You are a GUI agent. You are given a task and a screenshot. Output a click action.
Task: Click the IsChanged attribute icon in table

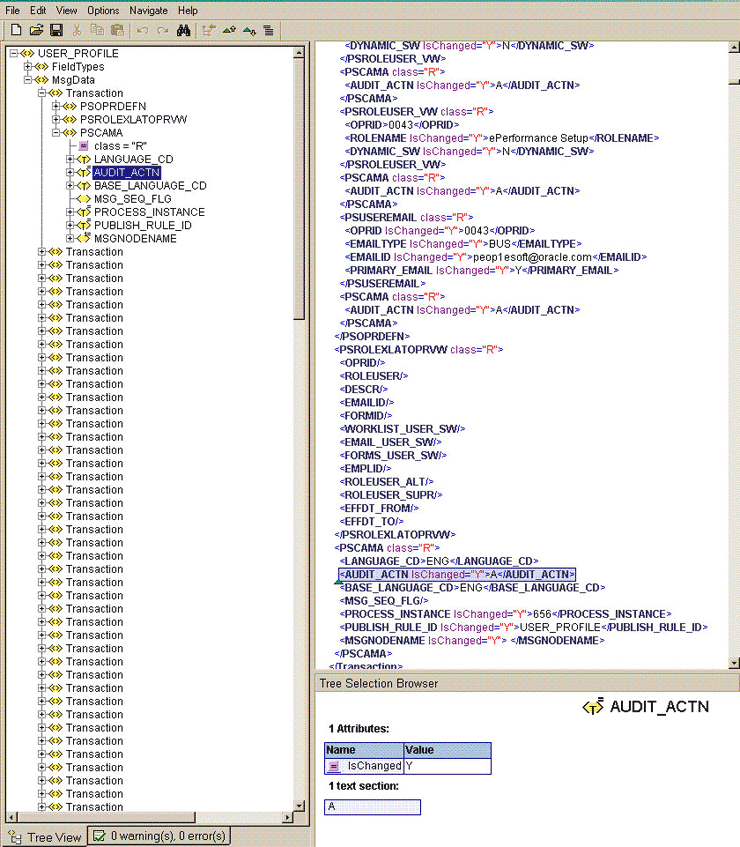click(334, 766)
